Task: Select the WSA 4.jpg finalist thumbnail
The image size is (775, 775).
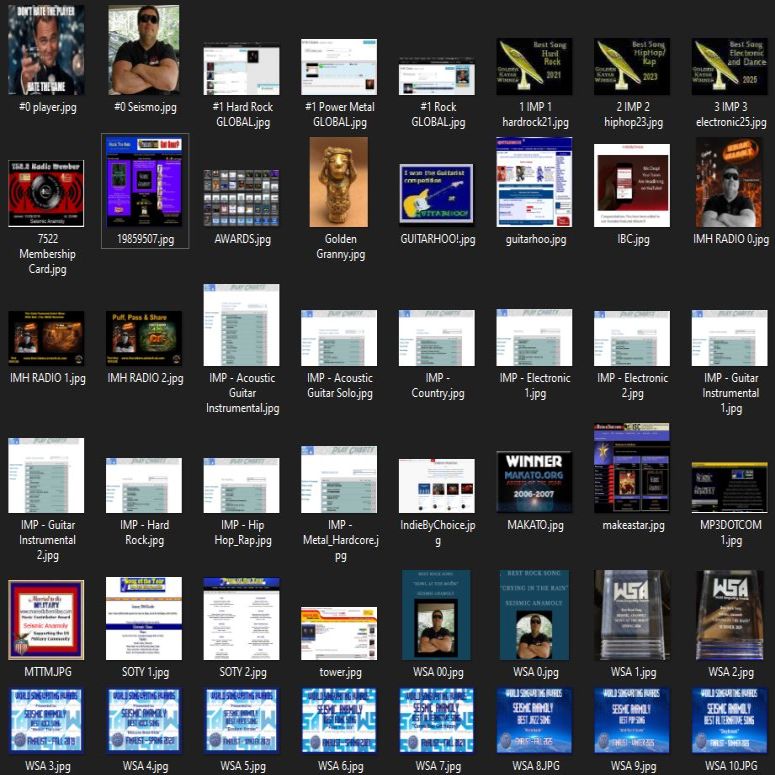Action: coord(144,721)
